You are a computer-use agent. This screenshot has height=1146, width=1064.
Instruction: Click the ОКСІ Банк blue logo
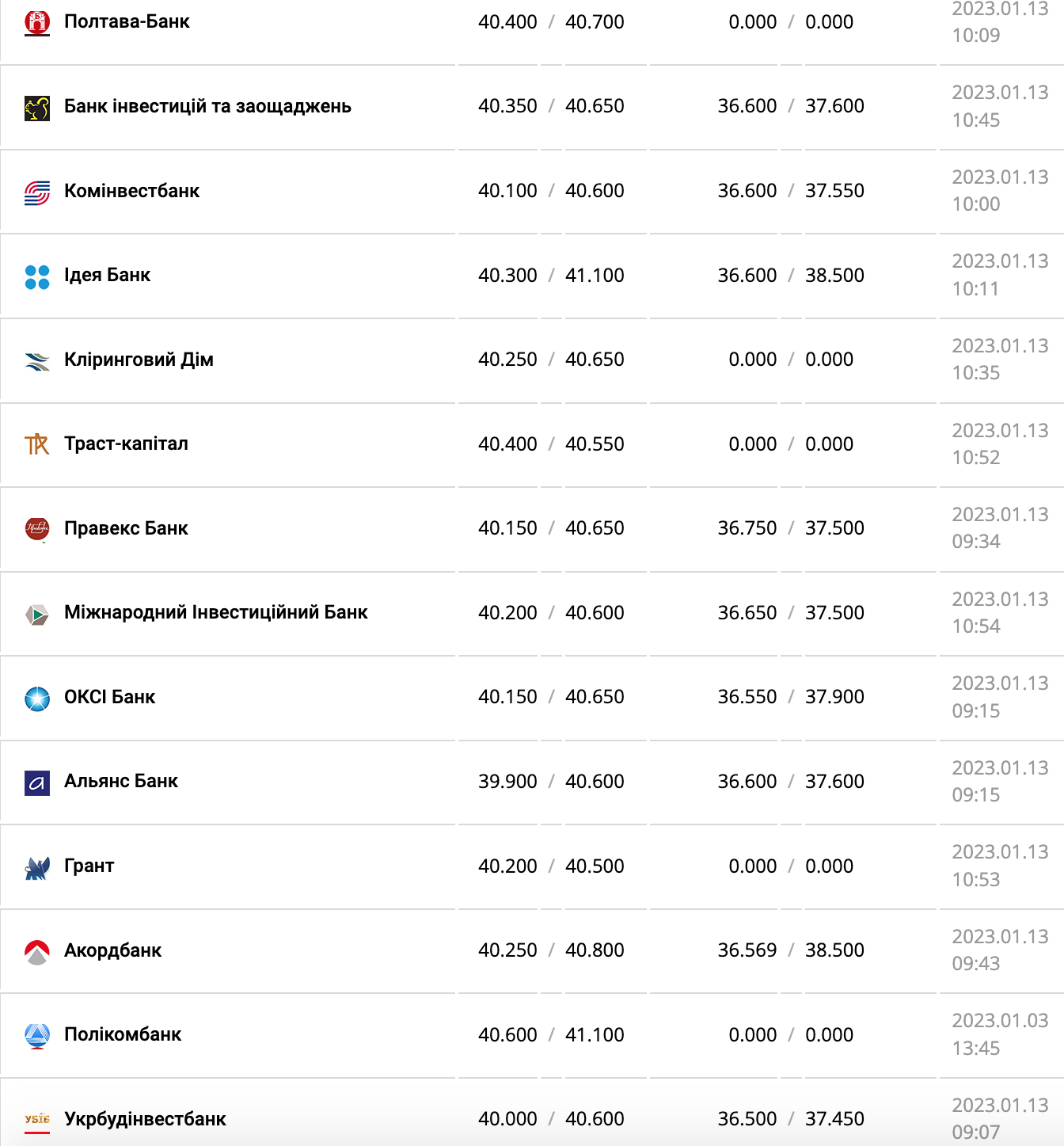point(37,698)
